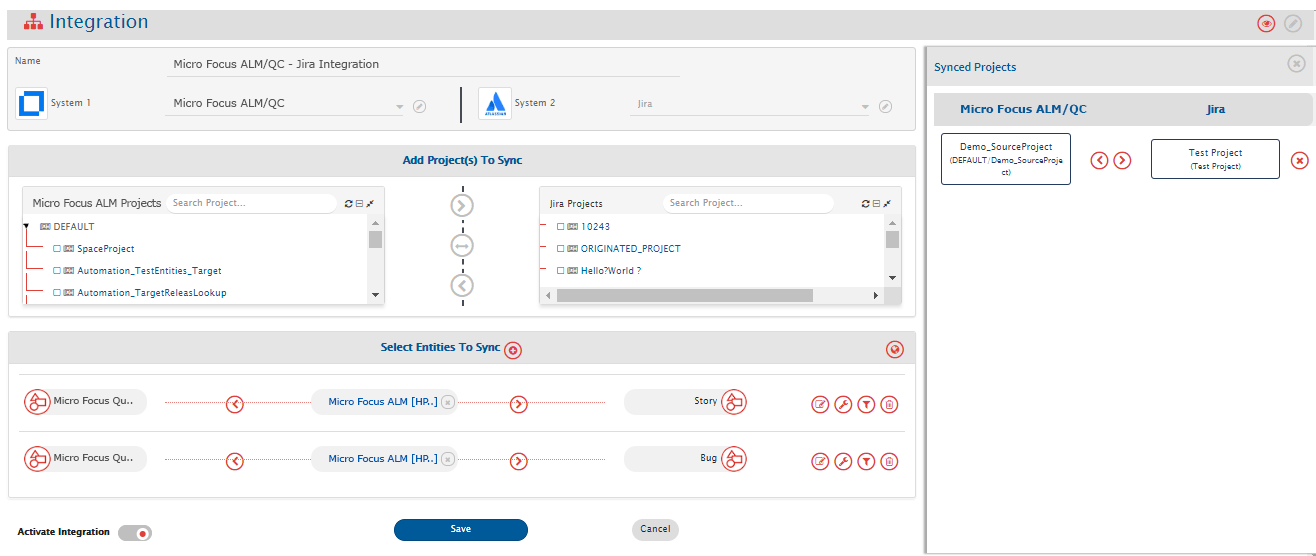Click the edit icon for the Bug mapping
The image size is (1316, 556).
820,461
